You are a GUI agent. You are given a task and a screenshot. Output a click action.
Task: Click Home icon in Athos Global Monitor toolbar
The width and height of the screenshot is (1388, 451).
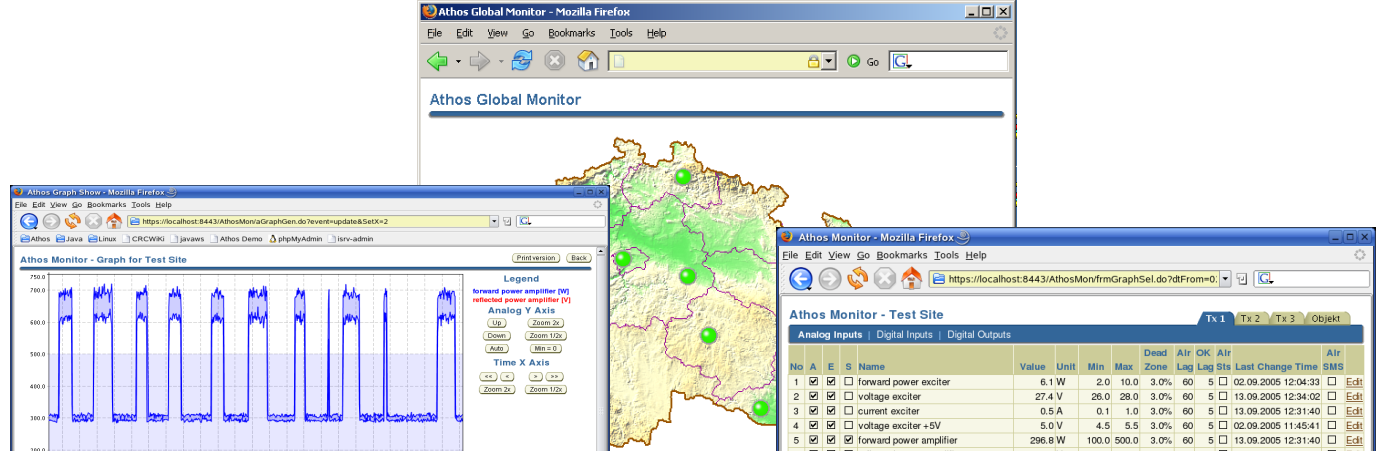589,61
